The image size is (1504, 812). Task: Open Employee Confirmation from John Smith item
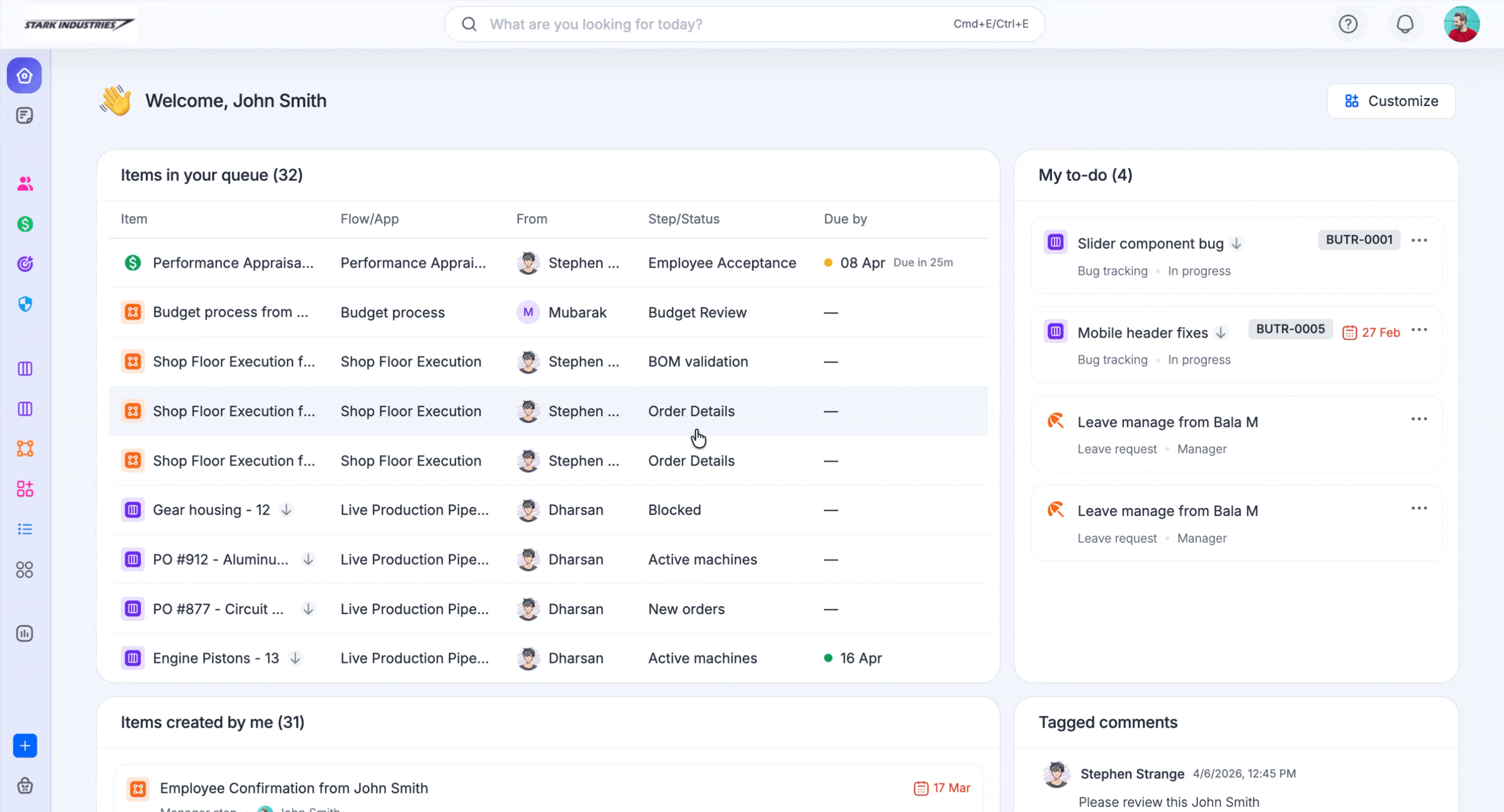click(x=294, y=788)
